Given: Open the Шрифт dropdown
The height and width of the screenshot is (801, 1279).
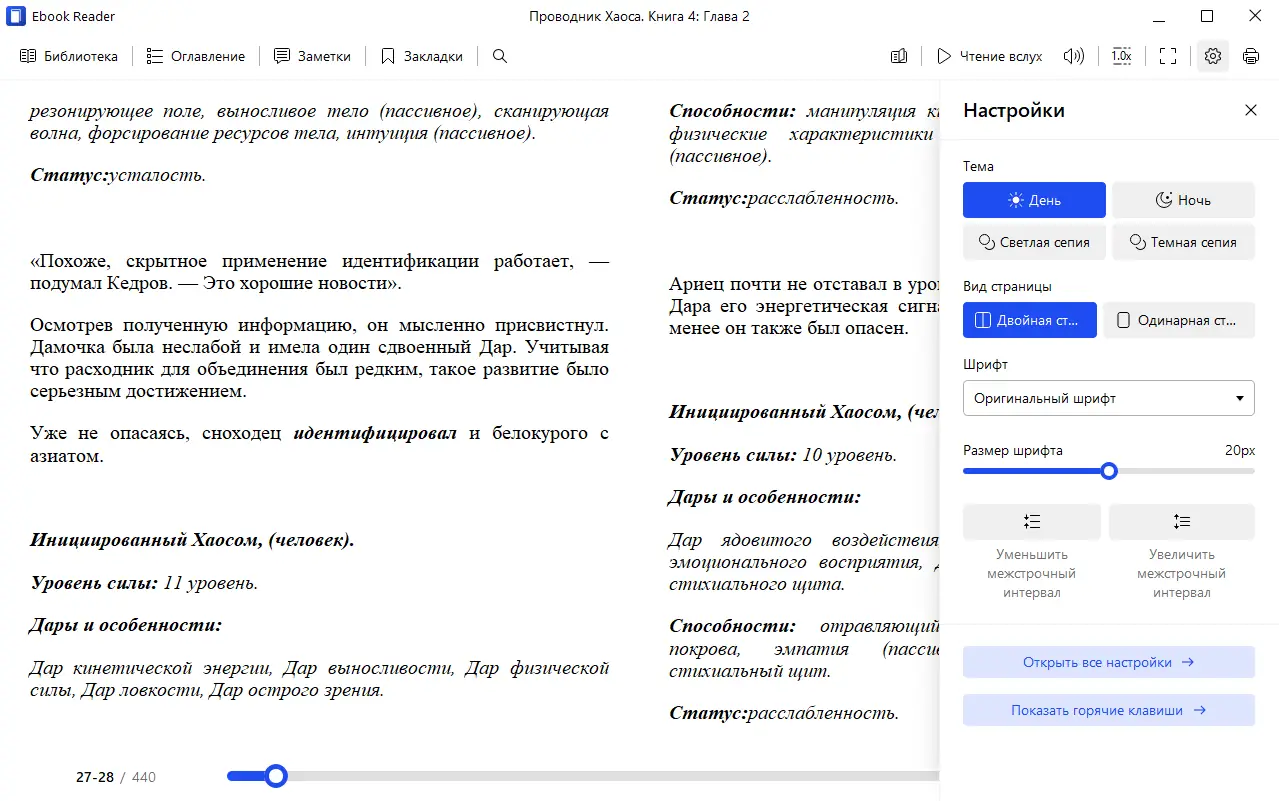Looking at the screenshot, I should [x=1108, y=397].
